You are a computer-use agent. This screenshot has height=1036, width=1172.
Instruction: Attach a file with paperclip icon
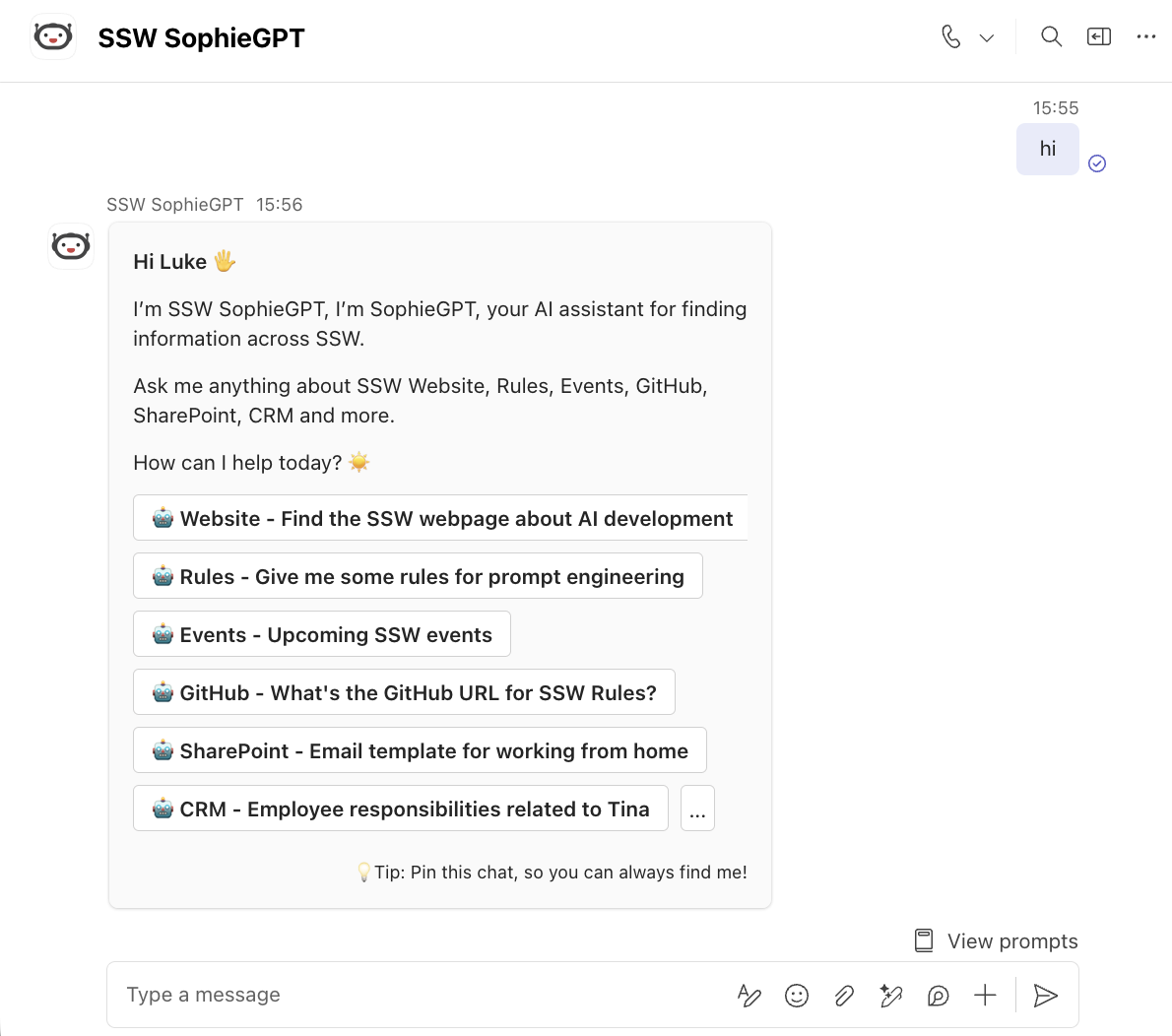(844, 995)
